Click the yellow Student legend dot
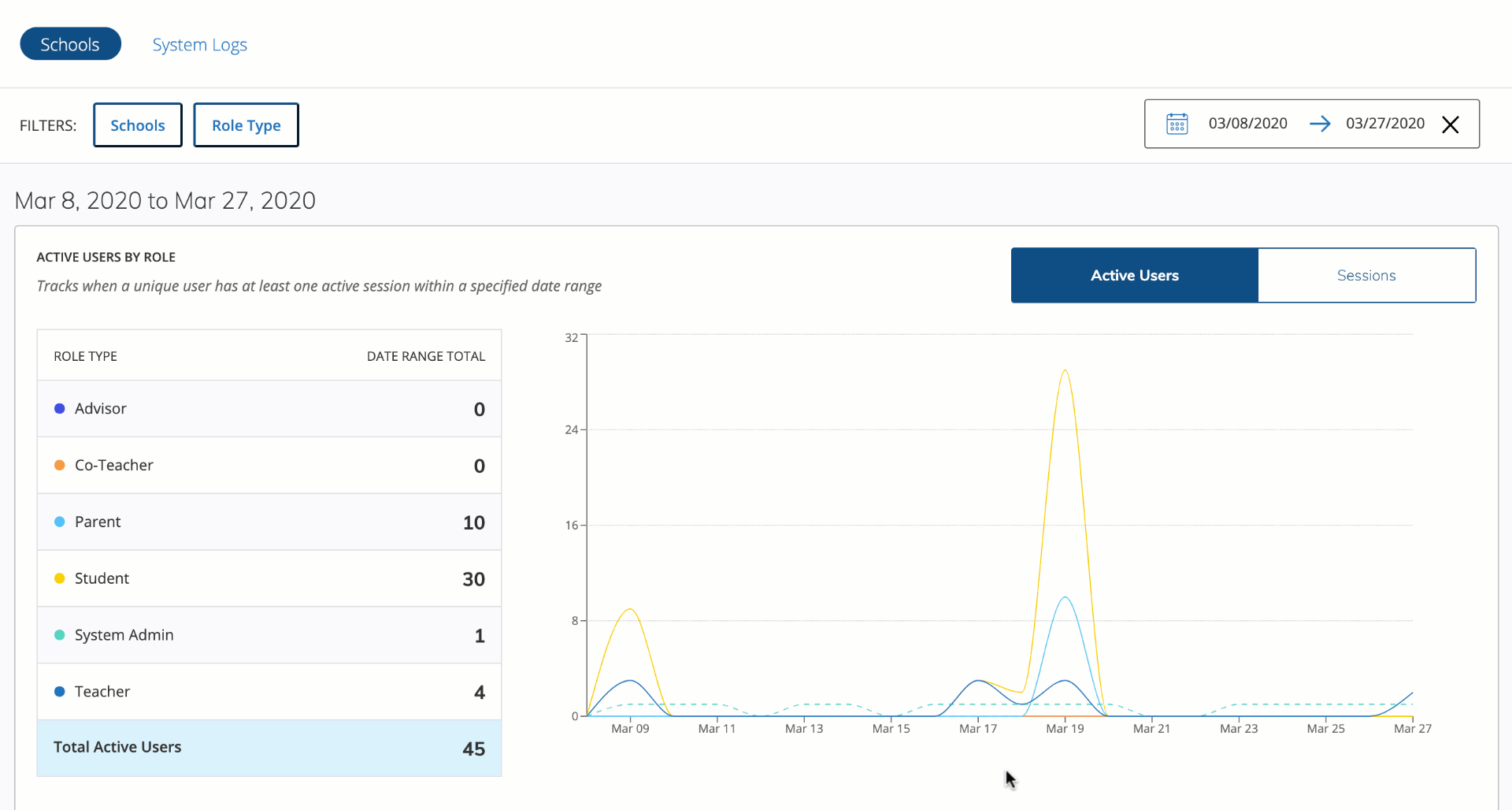This screenshot has width=1512, height=810. [x=59, y=578]
